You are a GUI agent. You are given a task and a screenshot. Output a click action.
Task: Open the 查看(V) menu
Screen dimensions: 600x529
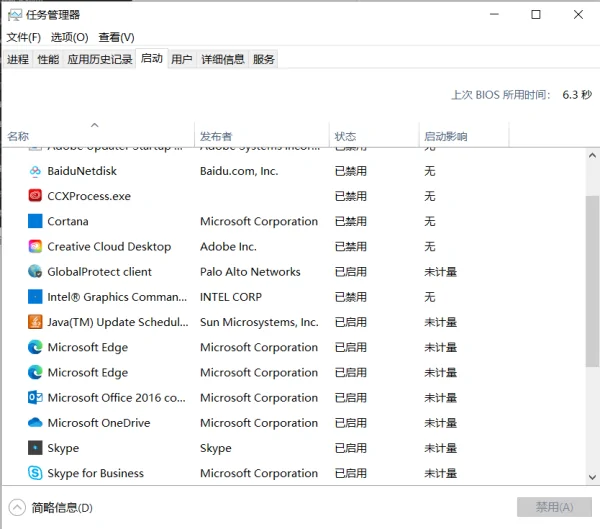click(x=116, y=38)
